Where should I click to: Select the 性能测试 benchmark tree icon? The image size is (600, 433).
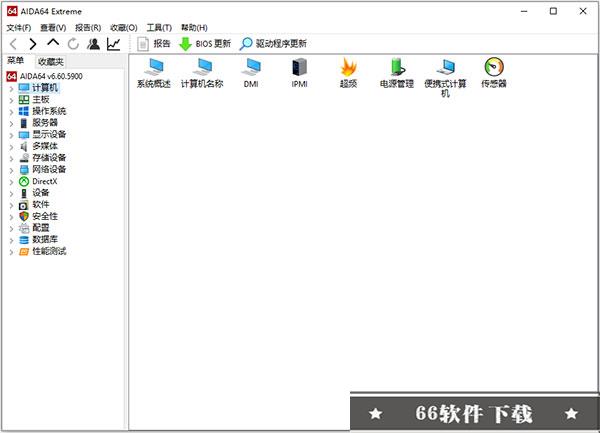(24, 251)
